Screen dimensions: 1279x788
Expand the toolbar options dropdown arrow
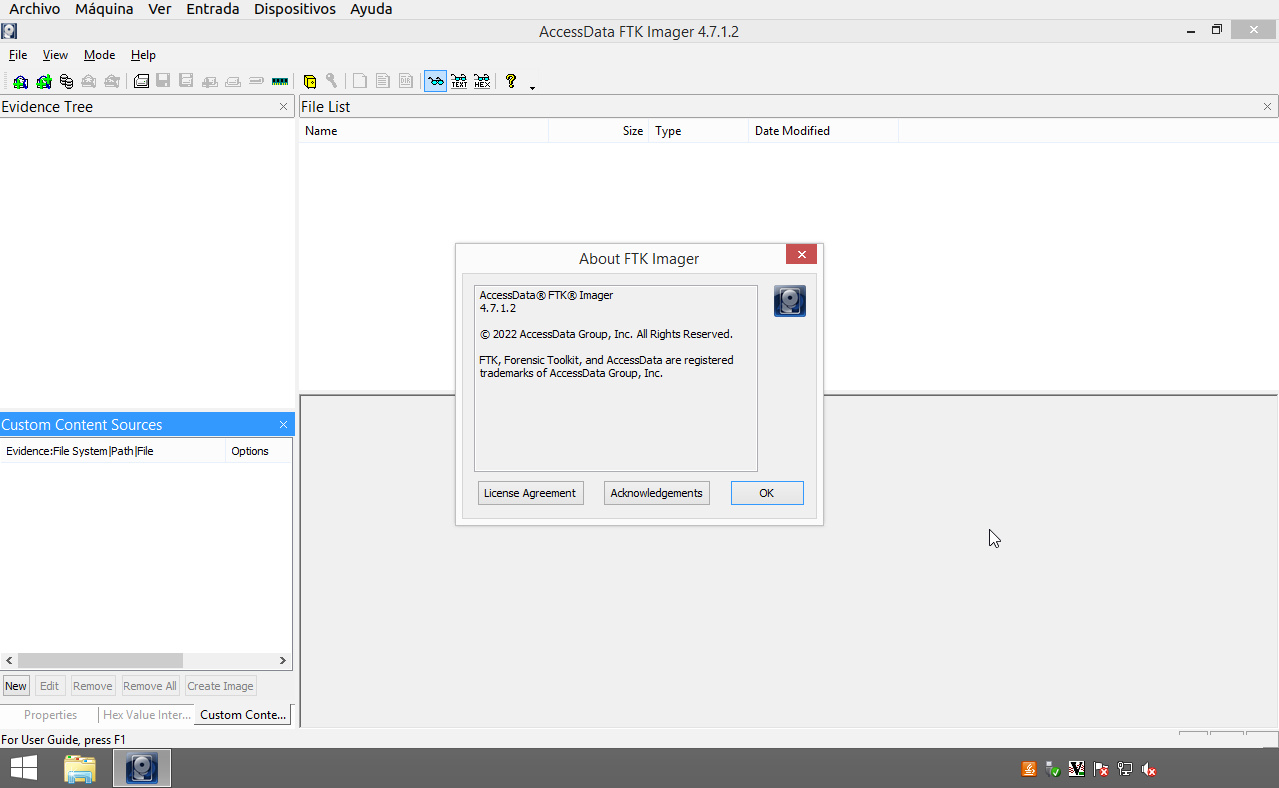click(532, 88)
